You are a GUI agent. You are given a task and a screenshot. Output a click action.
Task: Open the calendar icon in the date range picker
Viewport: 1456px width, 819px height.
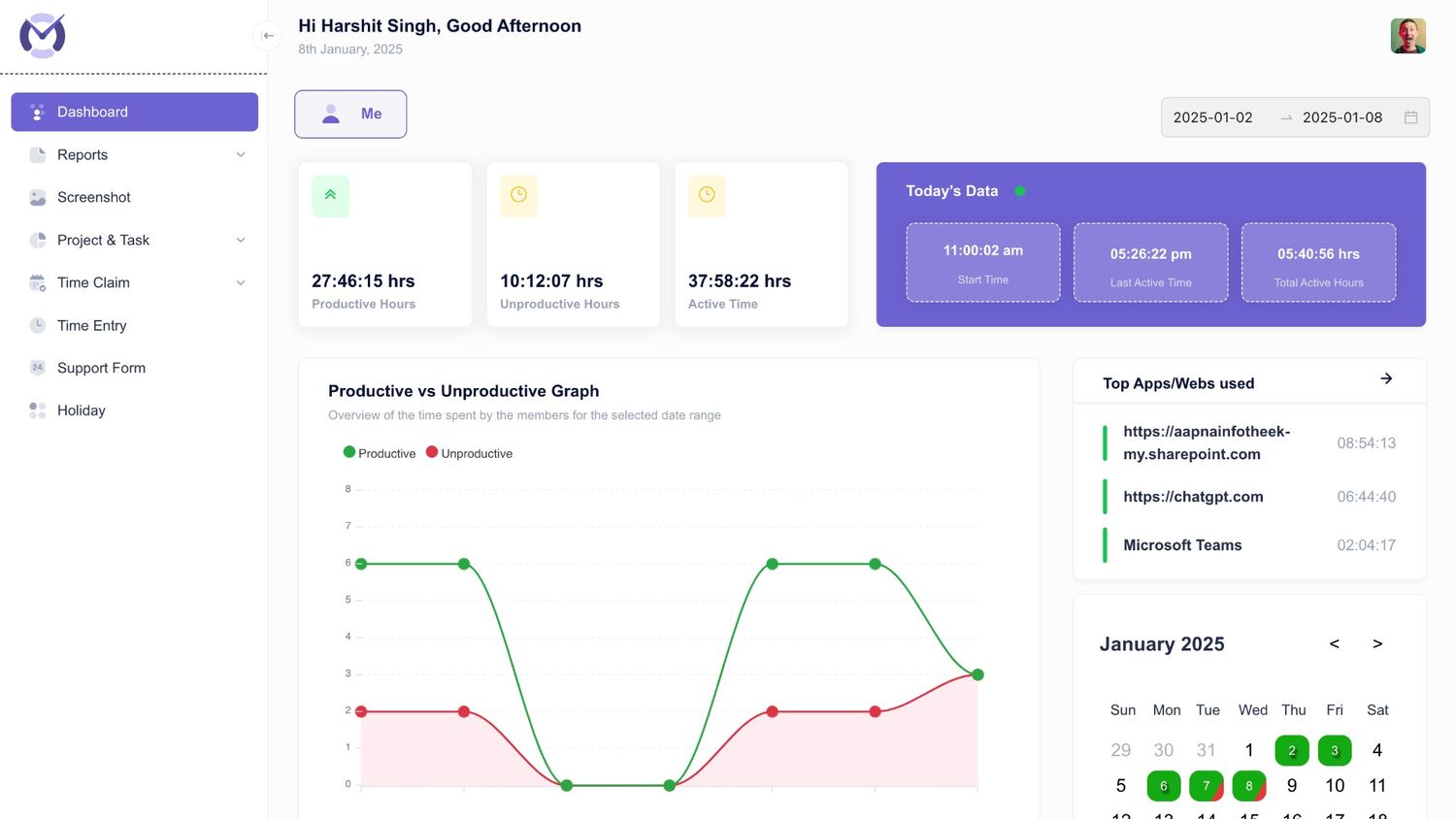(x=1411, y=116)
